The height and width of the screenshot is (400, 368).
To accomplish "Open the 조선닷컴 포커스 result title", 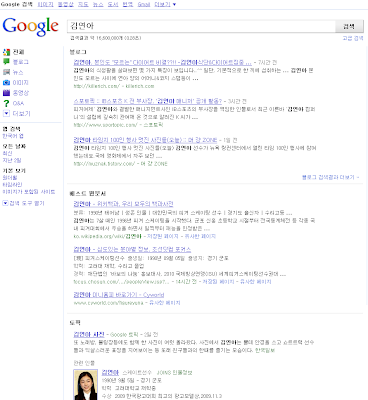I will 132,249.
